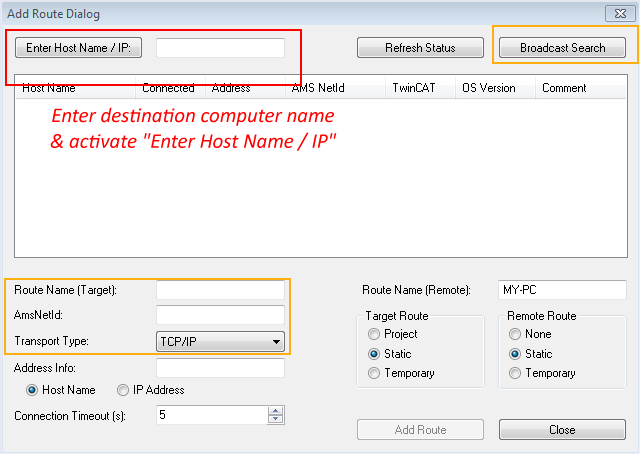Select the Host Name radio option
This screenshot has height=454, width=640.
click(x=33, y=390)
